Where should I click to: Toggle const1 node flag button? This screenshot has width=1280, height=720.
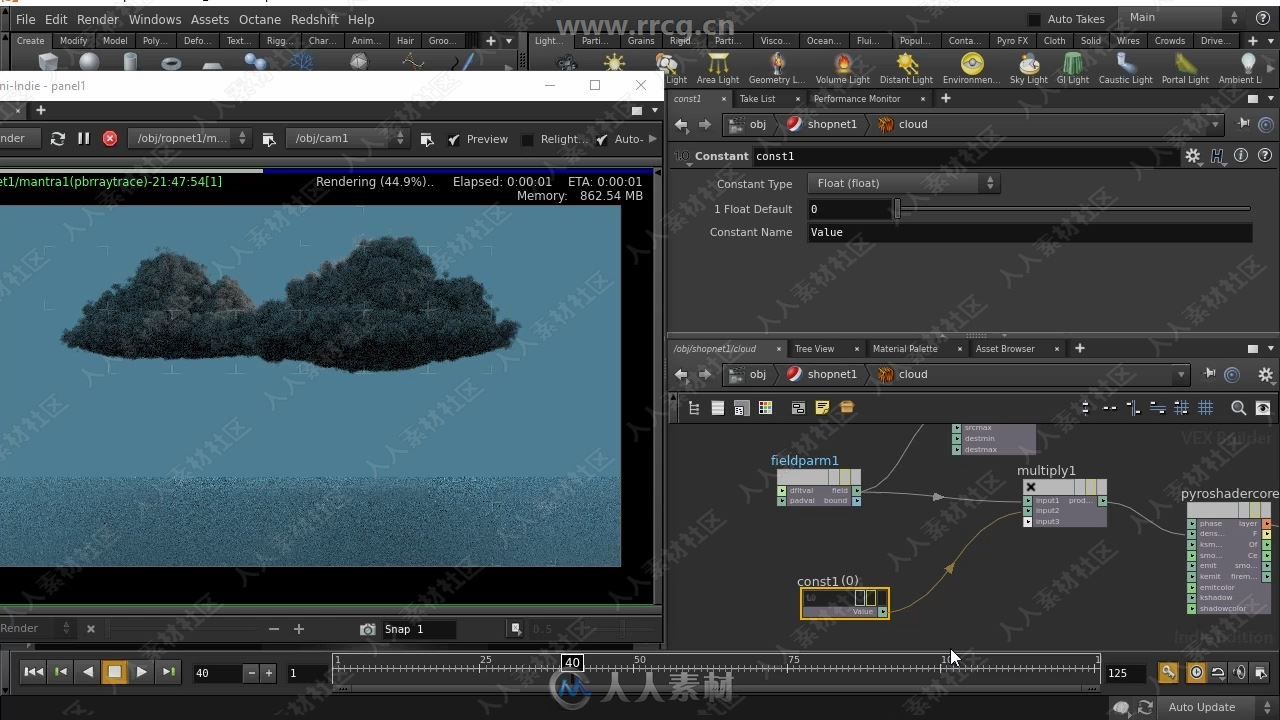(859, 598)
